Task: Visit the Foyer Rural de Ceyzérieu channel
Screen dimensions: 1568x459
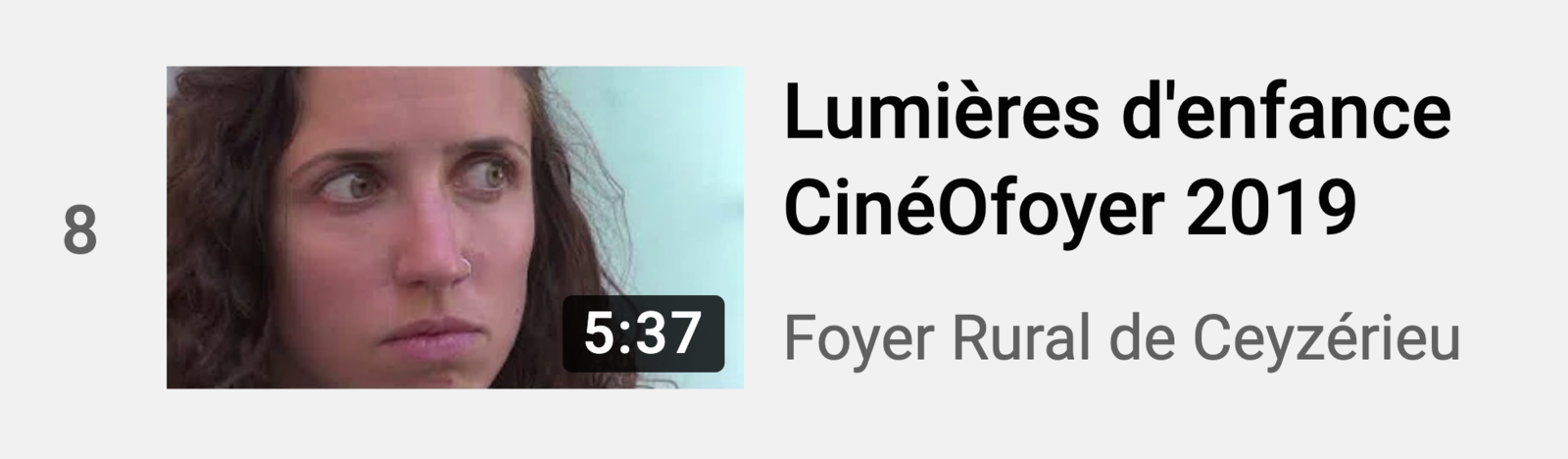Action: [1122, 339]
